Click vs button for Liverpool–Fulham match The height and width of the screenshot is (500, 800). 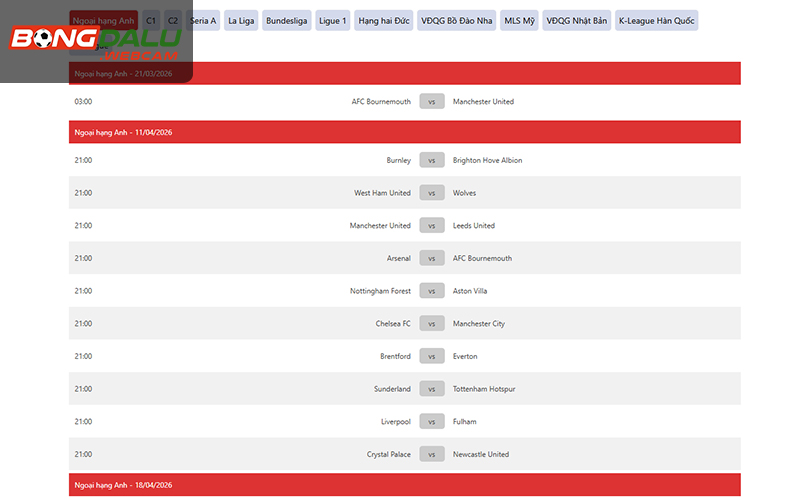432,422
